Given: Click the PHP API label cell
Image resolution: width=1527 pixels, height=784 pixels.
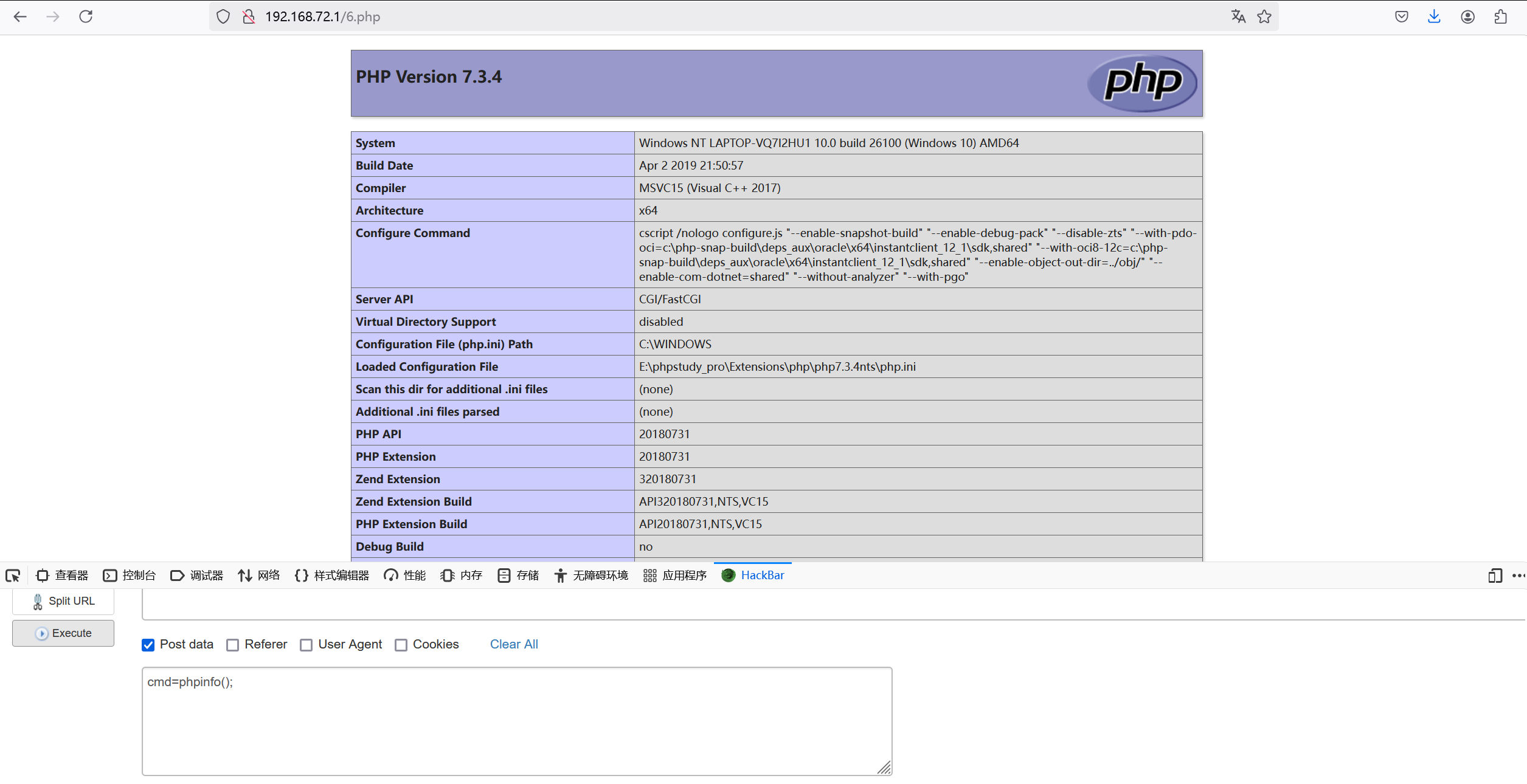Looking at the screenshot, I should (x=493, y=434).
